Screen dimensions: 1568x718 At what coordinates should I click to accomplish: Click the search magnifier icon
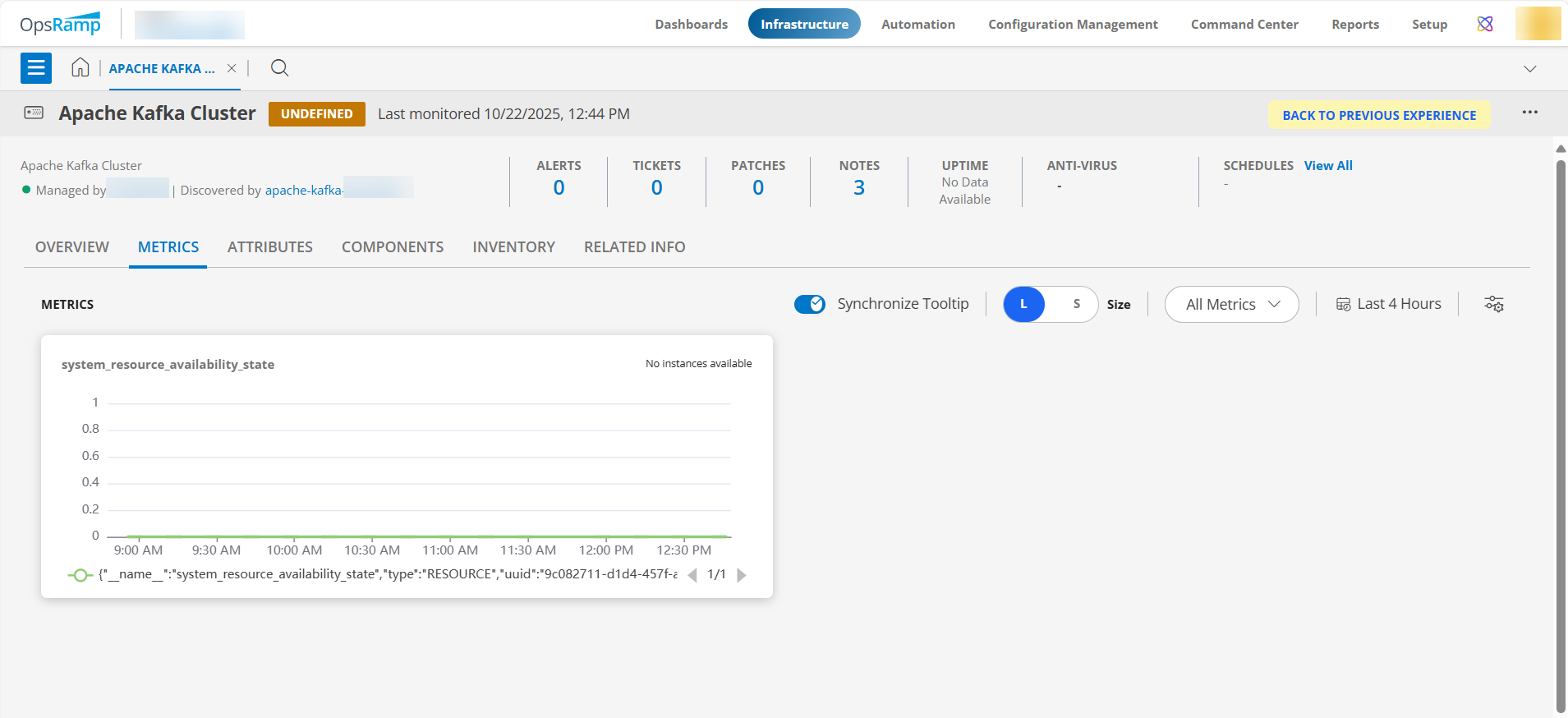[279, 68]
